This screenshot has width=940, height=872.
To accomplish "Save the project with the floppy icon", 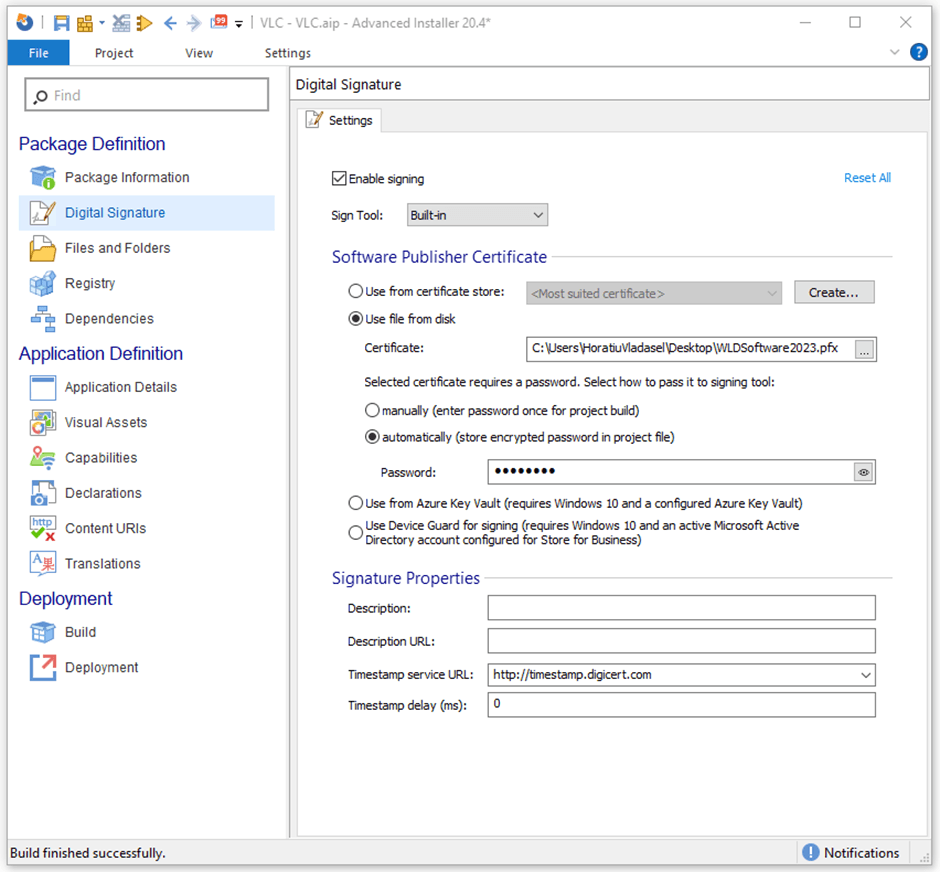I will tap(61, 23).
